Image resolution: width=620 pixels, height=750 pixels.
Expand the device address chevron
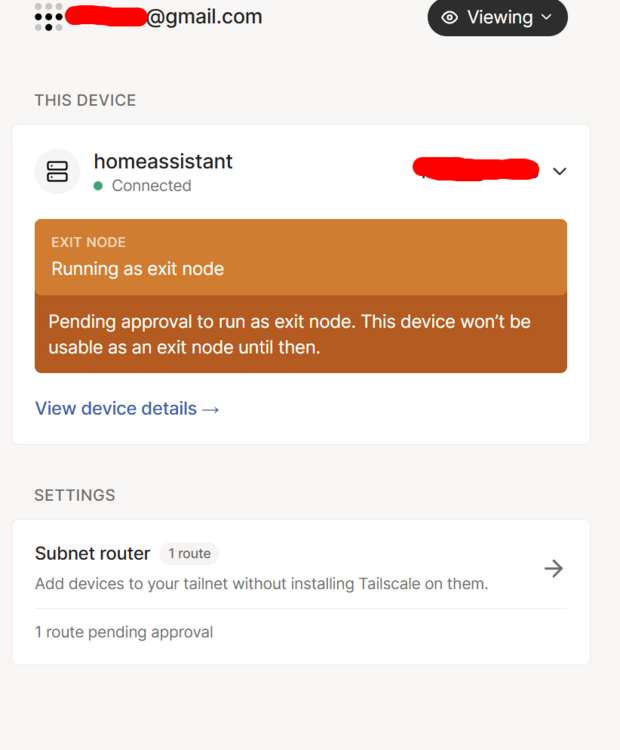(559, 171)
